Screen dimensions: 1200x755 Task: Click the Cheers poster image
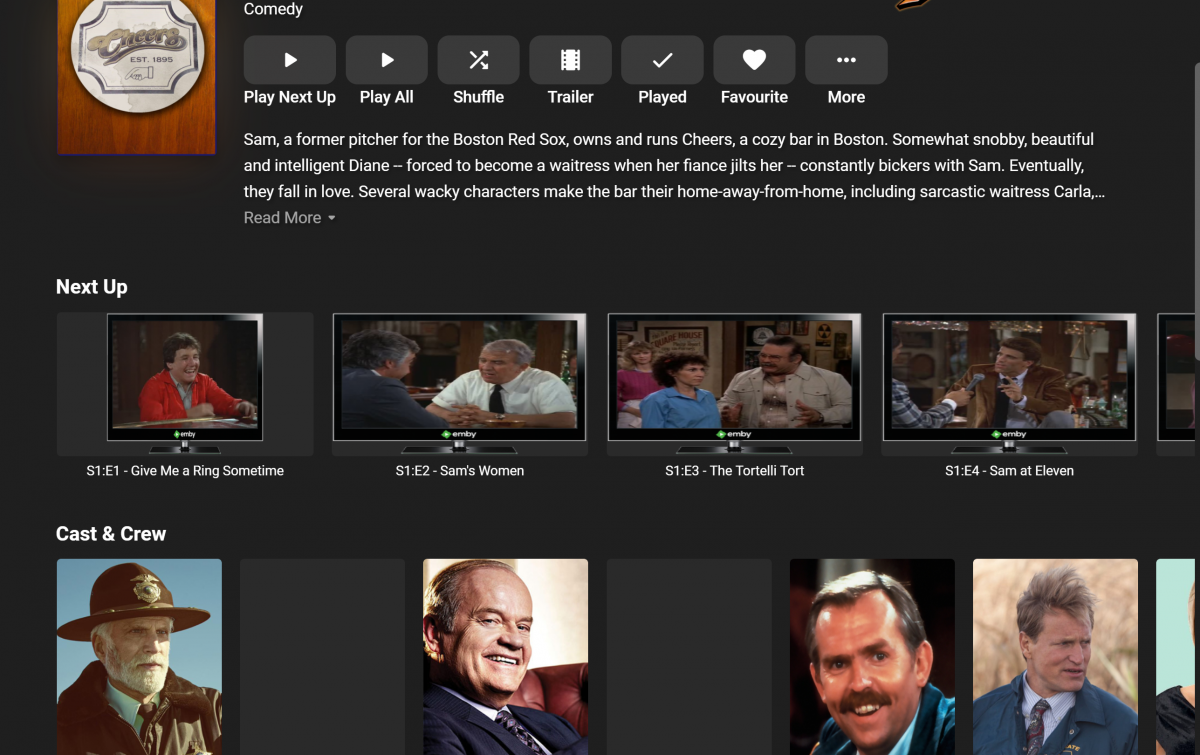136,77
